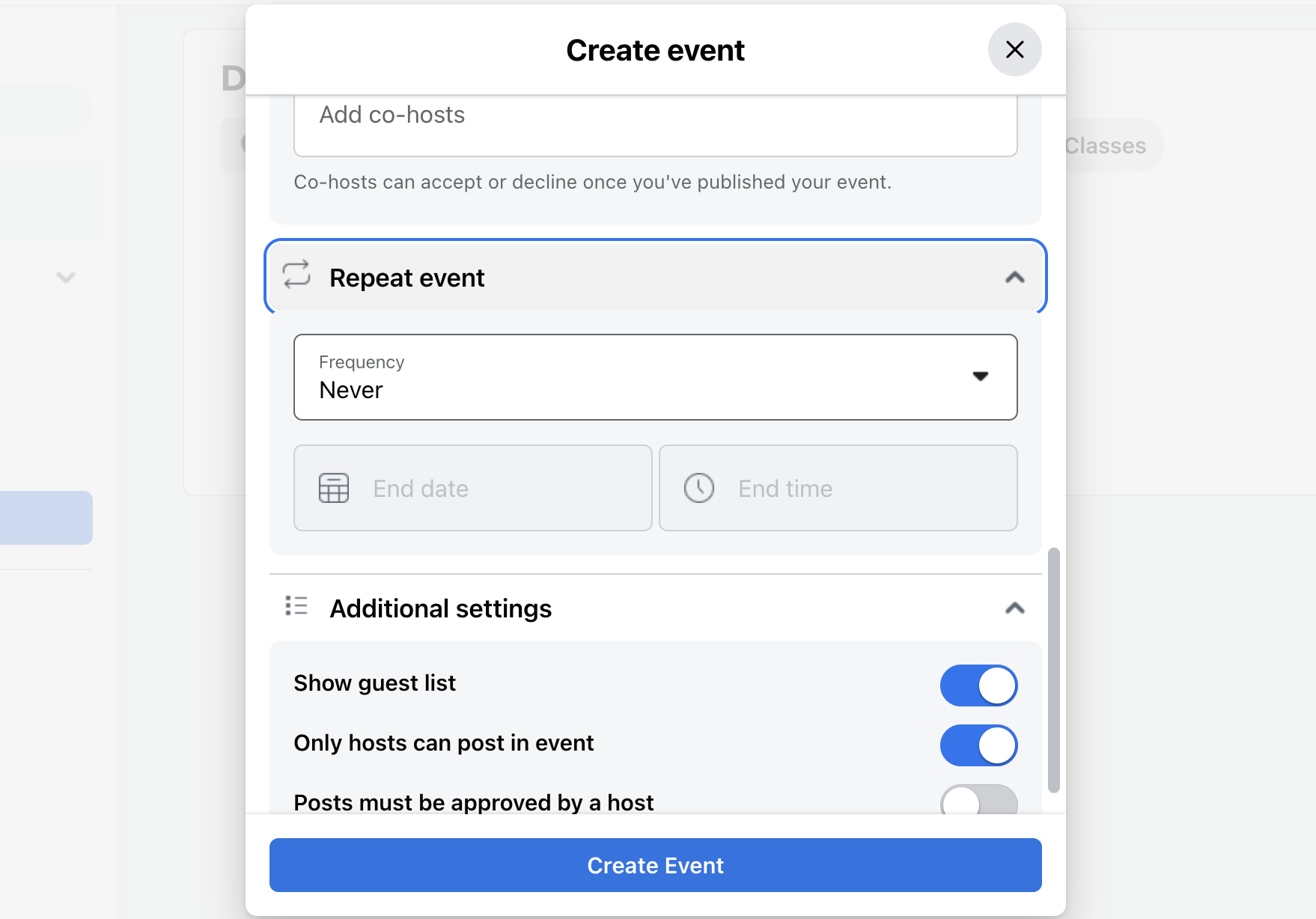This screenshot has height=919, width=1316.
Task: Click the Add co-hosts input field
Action: click(x=655, y=124)
